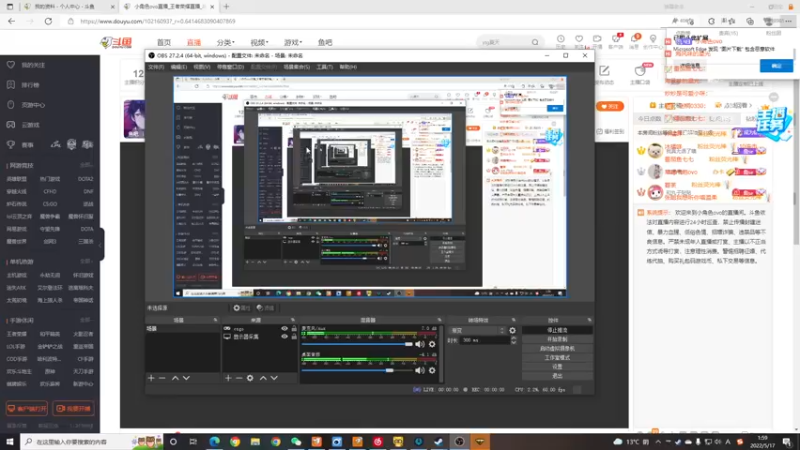Click 停止推流 in OBS controls
Viewport: 800px width, 450px height.
557,331
